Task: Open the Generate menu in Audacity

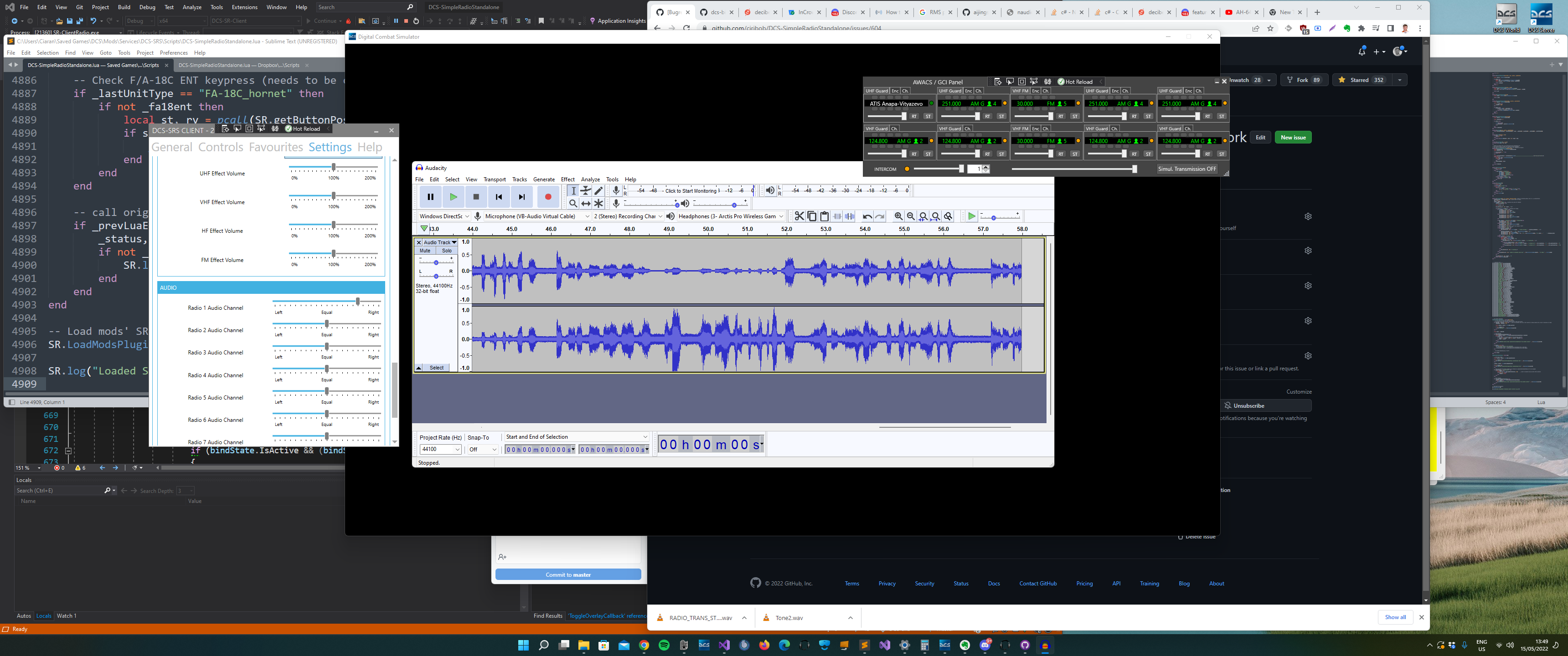Action: (544, 179)
